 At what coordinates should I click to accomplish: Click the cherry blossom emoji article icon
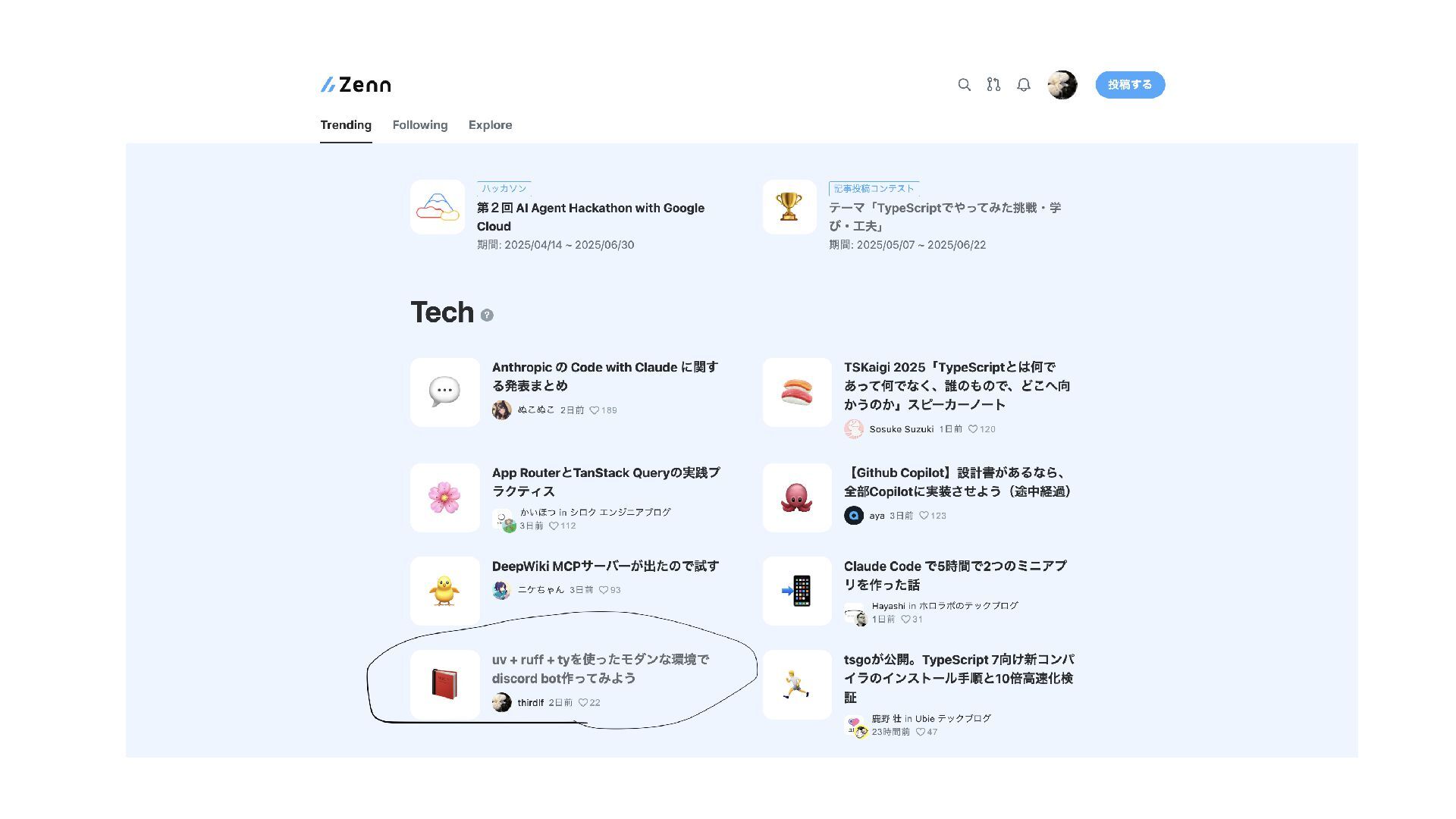click(x=445, y=497)
